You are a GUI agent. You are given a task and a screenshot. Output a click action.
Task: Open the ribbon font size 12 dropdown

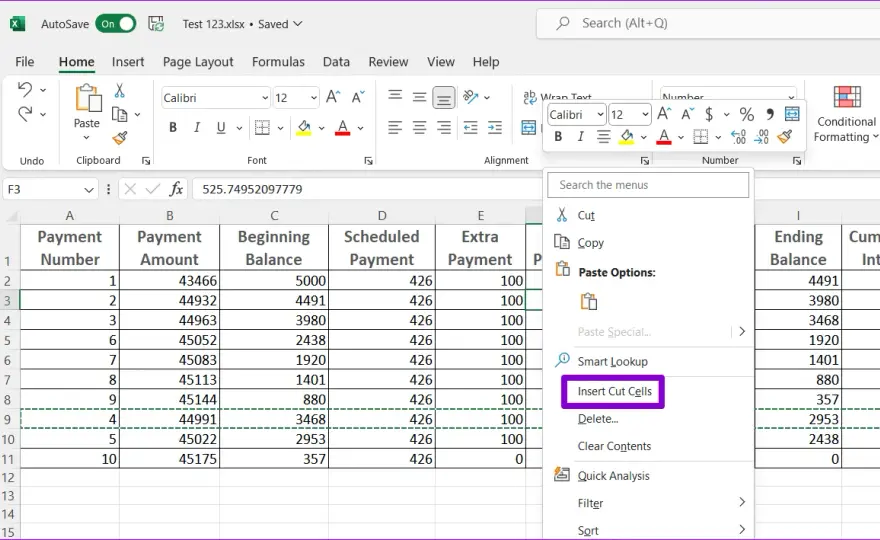(314, 98)
